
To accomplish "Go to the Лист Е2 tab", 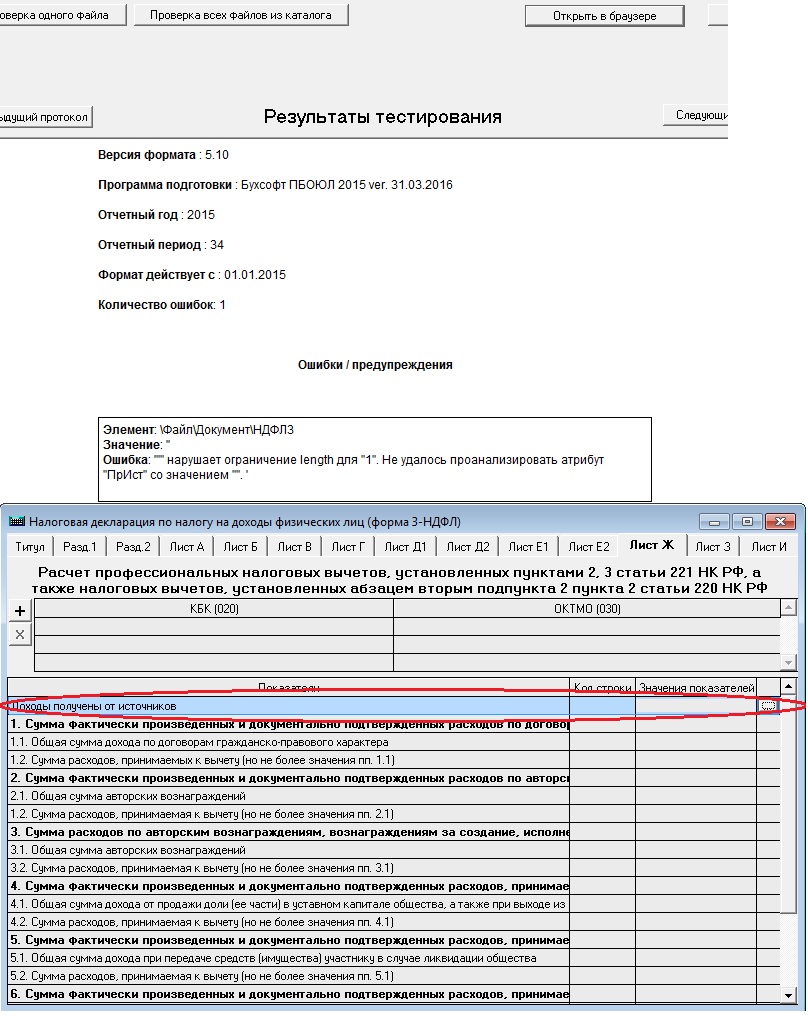I will [x=588, y=546].
